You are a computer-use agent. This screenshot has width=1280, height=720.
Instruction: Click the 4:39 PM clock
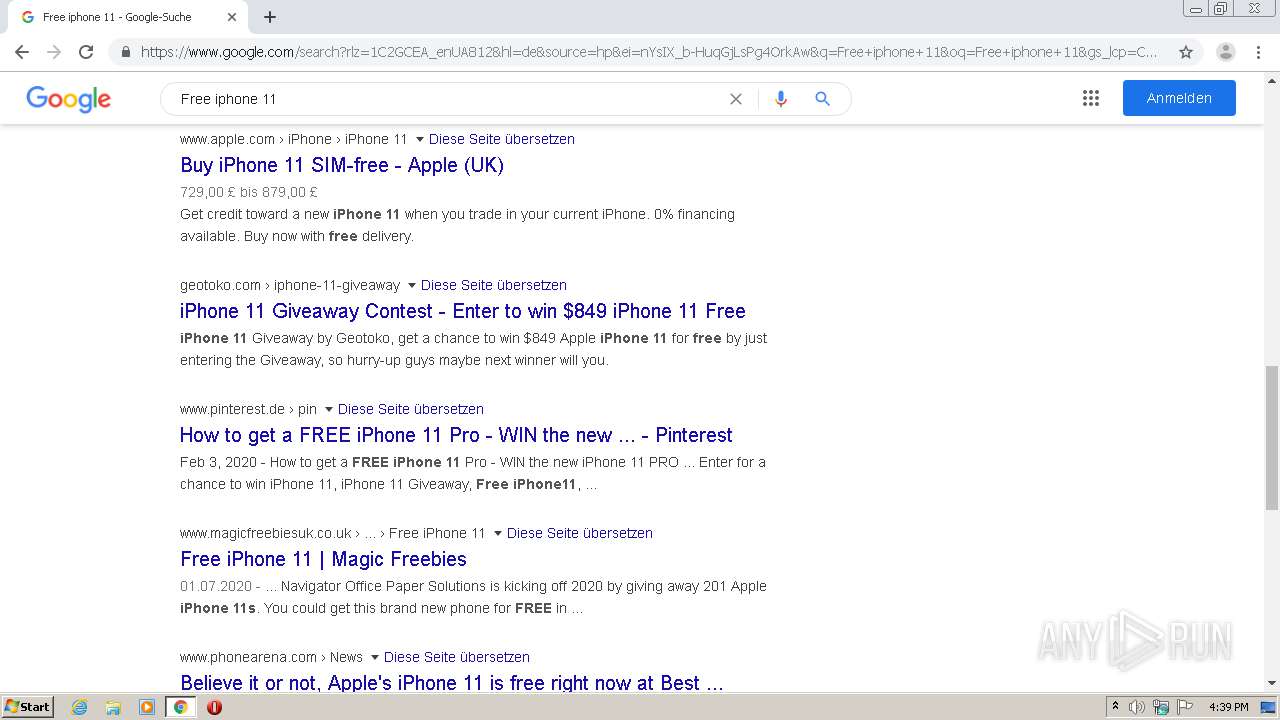click(1228, 707)
